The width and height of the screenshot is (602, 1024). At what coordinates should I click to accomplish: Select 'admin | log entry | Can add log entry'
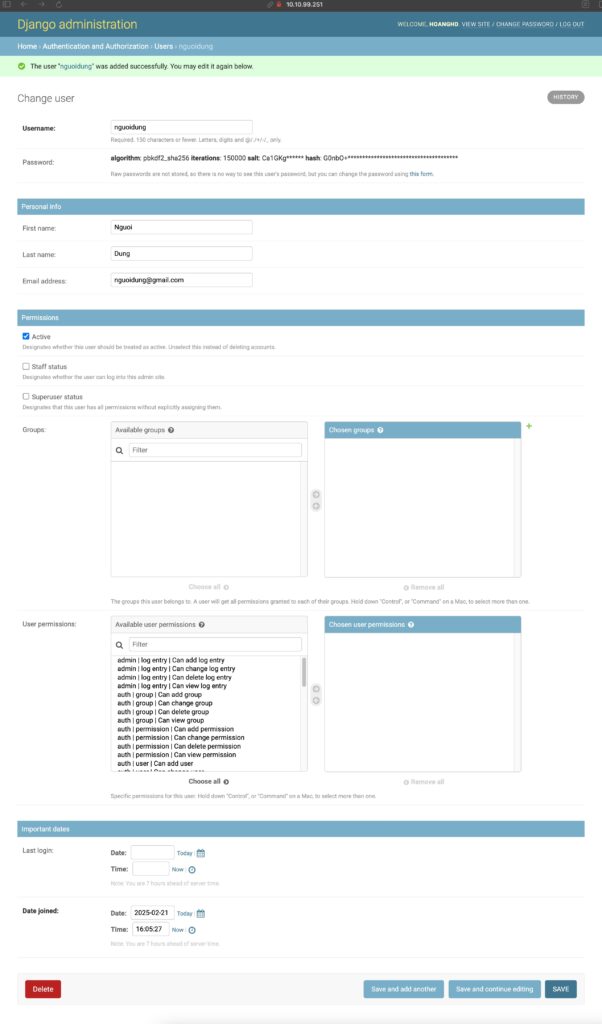click(x=171, y=660)
